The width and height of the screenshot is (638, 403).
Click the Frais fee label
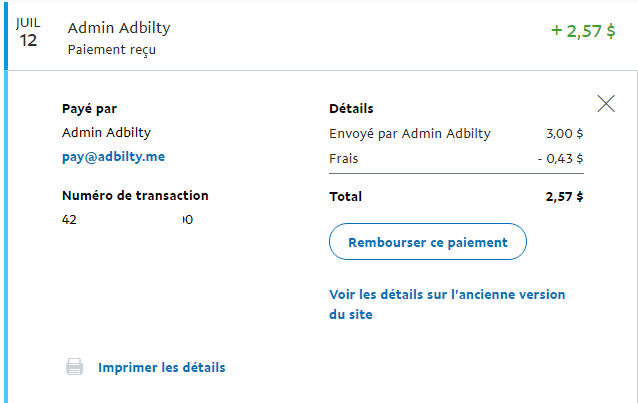(343, 158)
